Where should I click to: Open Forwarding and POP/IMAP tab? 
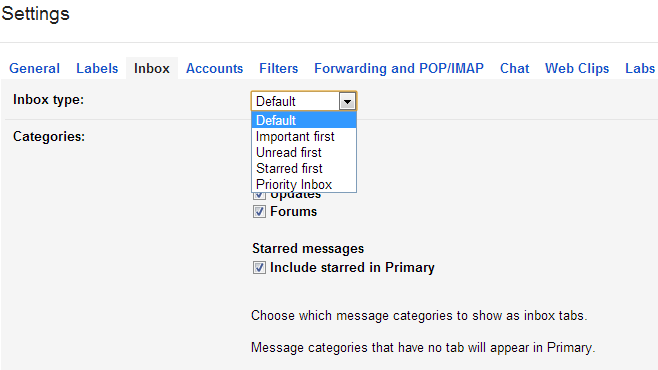(399, 68)
